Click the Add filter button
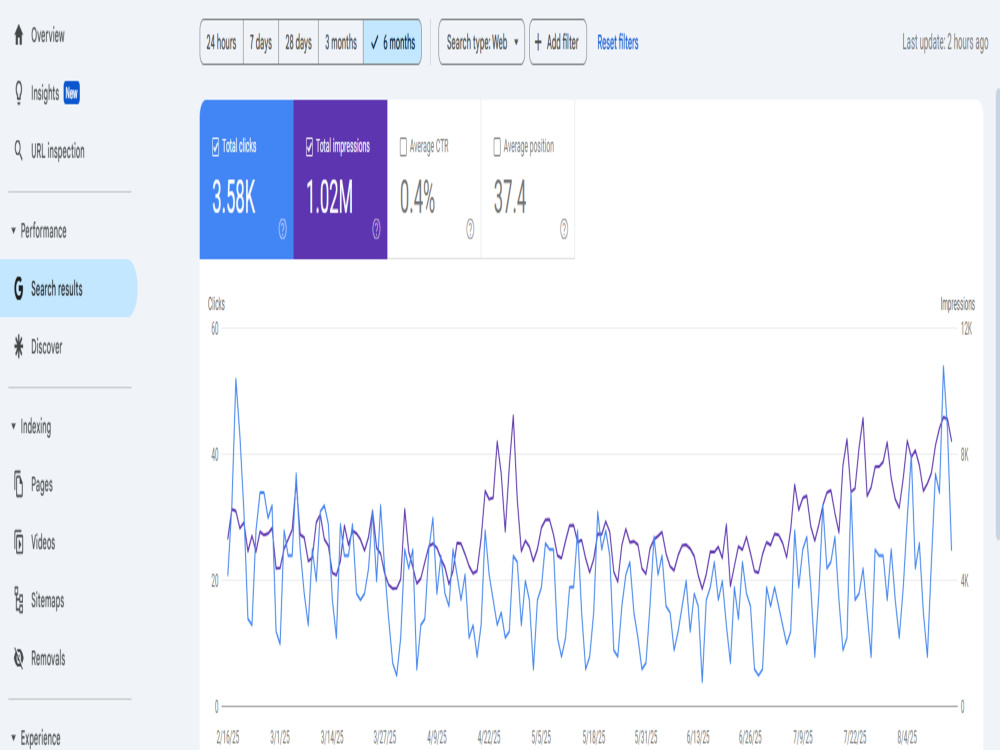The image size is (1000, 750). tap(558, 43)
